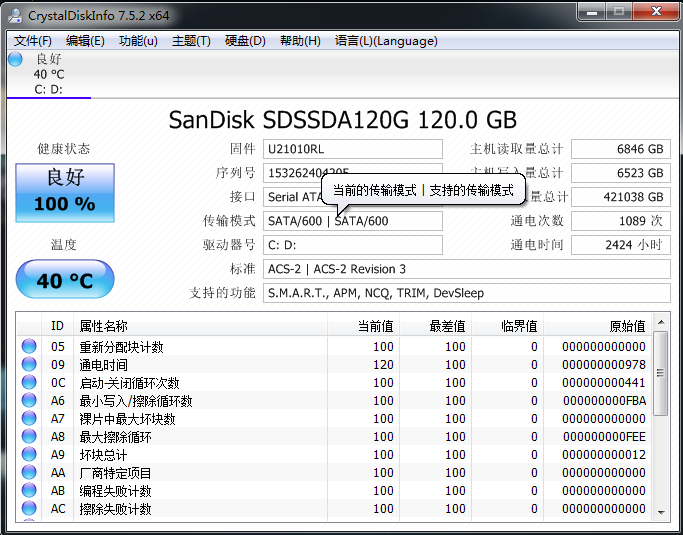Screen dimensions: 683x535
Task: Select the 最大擦除循环 attribute row
Action: tap(335, 437)
